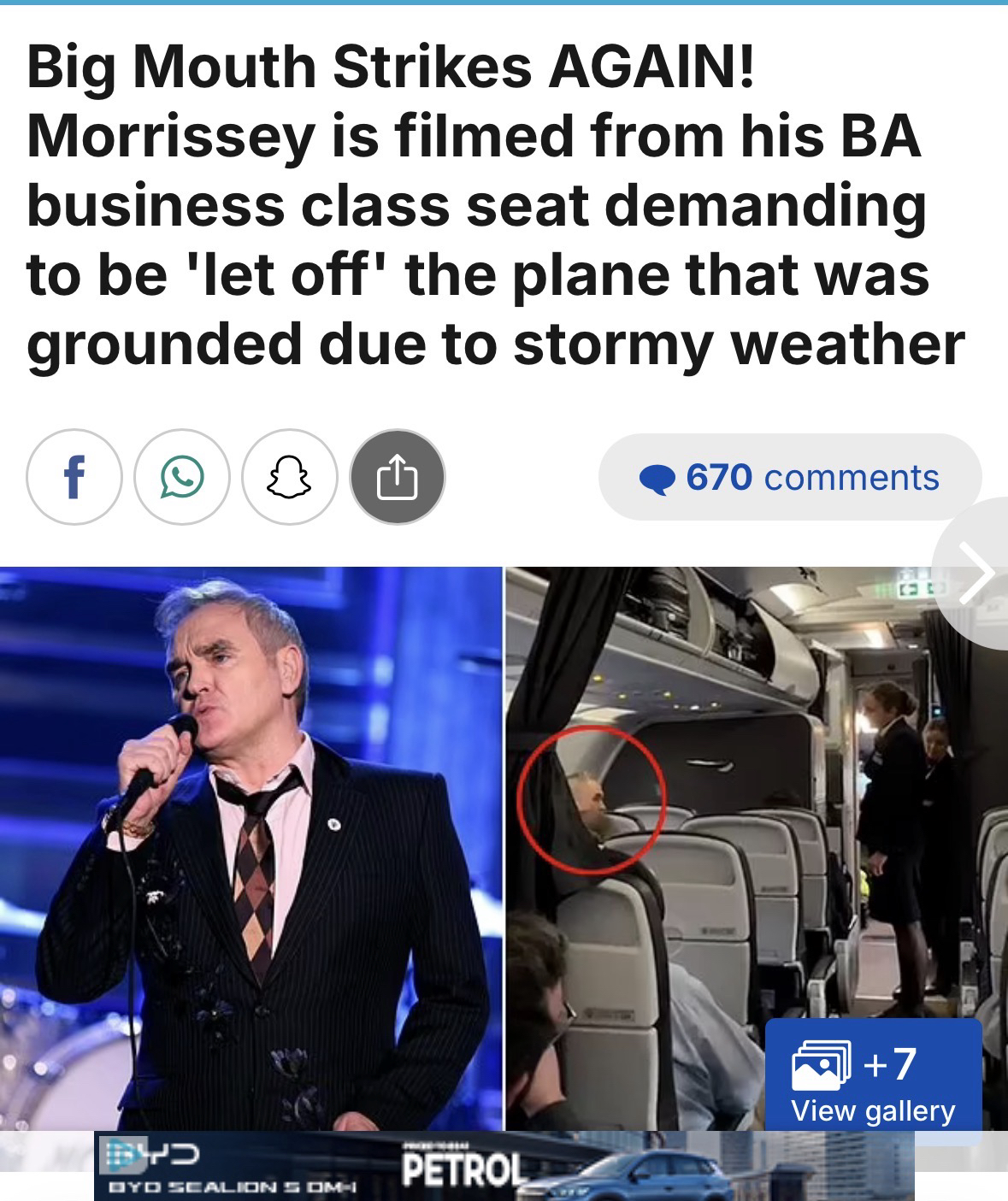Share the article on Facebook
The image size is (1008, 1201).
click(74, 477)
